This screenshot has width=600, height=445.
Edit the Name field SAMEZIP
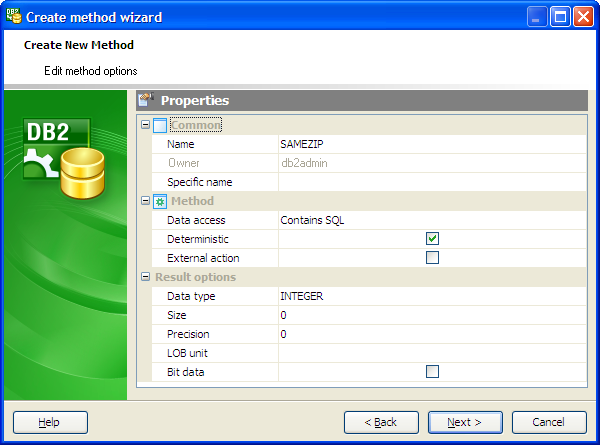pyautogui.click(x=432, y=144)
